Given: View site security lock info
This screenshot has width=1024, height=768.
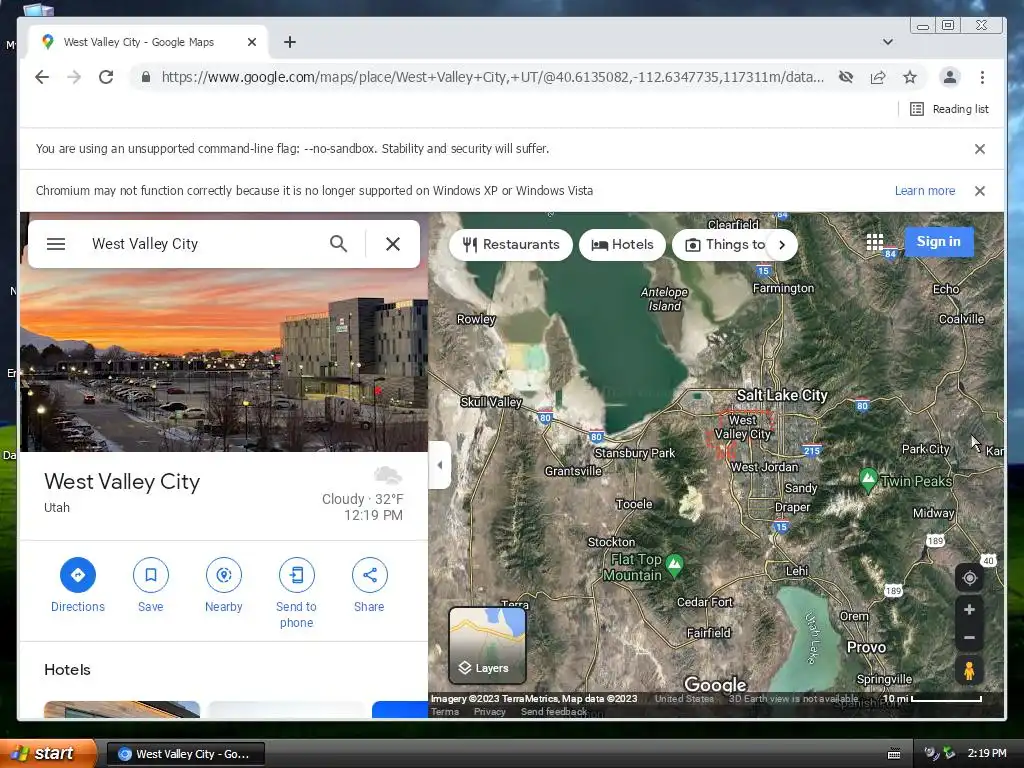Looking at the screenshot, I should tap(146, 77).
